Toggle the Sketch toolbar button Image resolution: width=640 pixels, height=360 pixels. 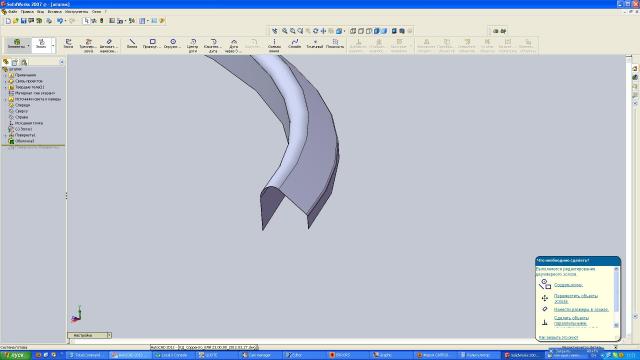click(x=41, y=44)
